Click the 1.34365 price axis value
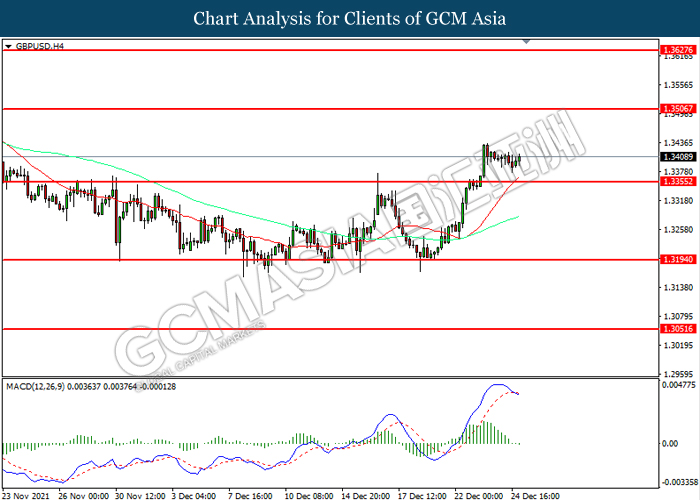Viewport: 700px width, 500px height. 679,142
